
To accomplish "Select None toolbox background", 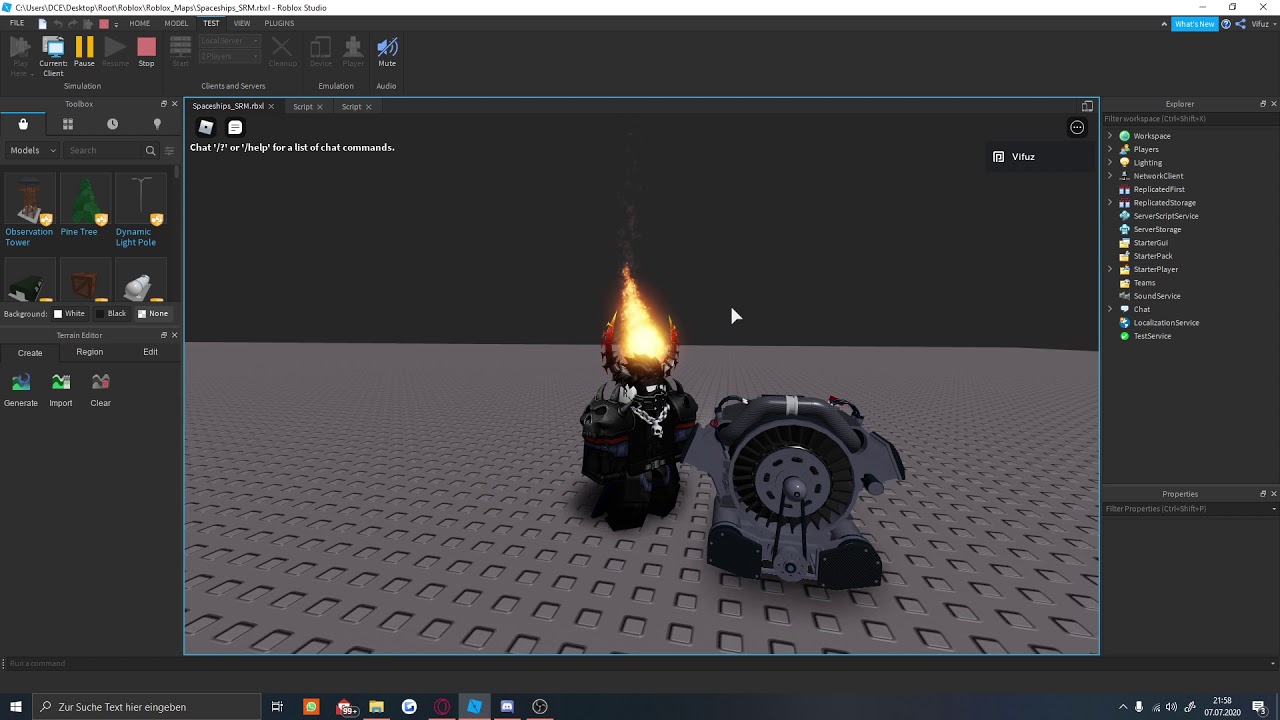I will (x=152, y=314).
